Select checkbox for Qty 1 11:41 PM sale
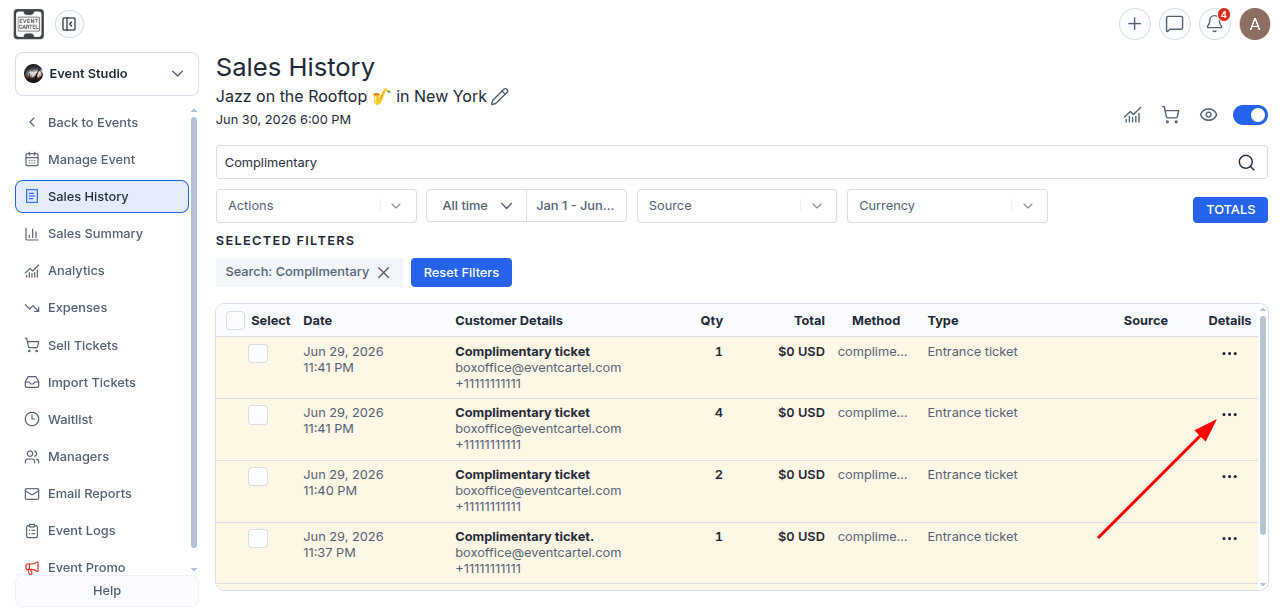 point(258,353)
